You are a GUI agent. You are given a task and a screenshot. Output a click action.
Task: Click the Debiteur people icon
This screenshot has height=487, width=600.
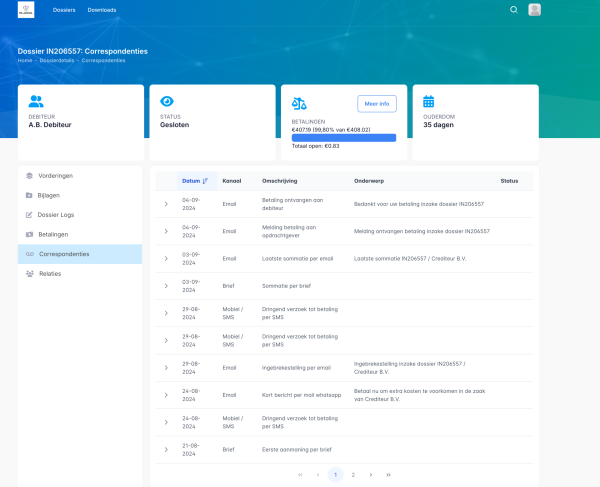(36, 101)
